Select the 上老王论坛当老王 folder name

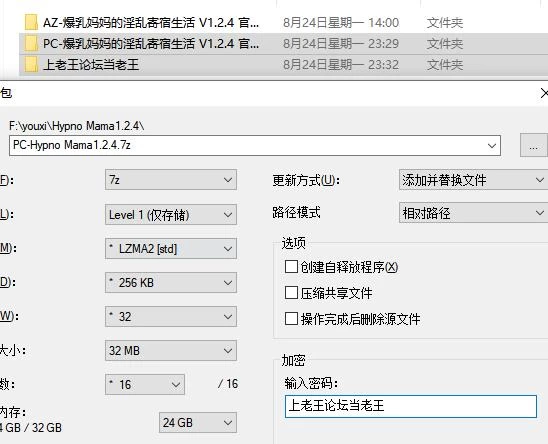tap(91, 65)
